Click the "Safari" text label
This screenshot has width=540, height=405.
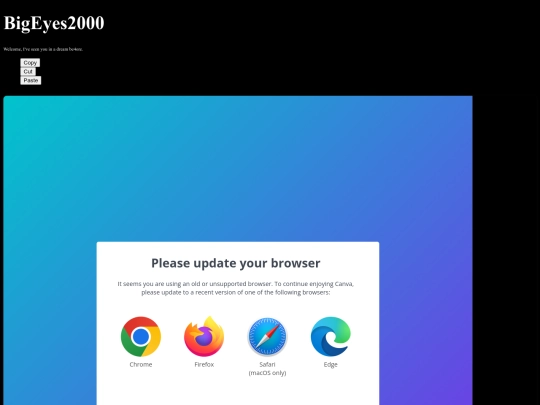(x=267, y=364)
